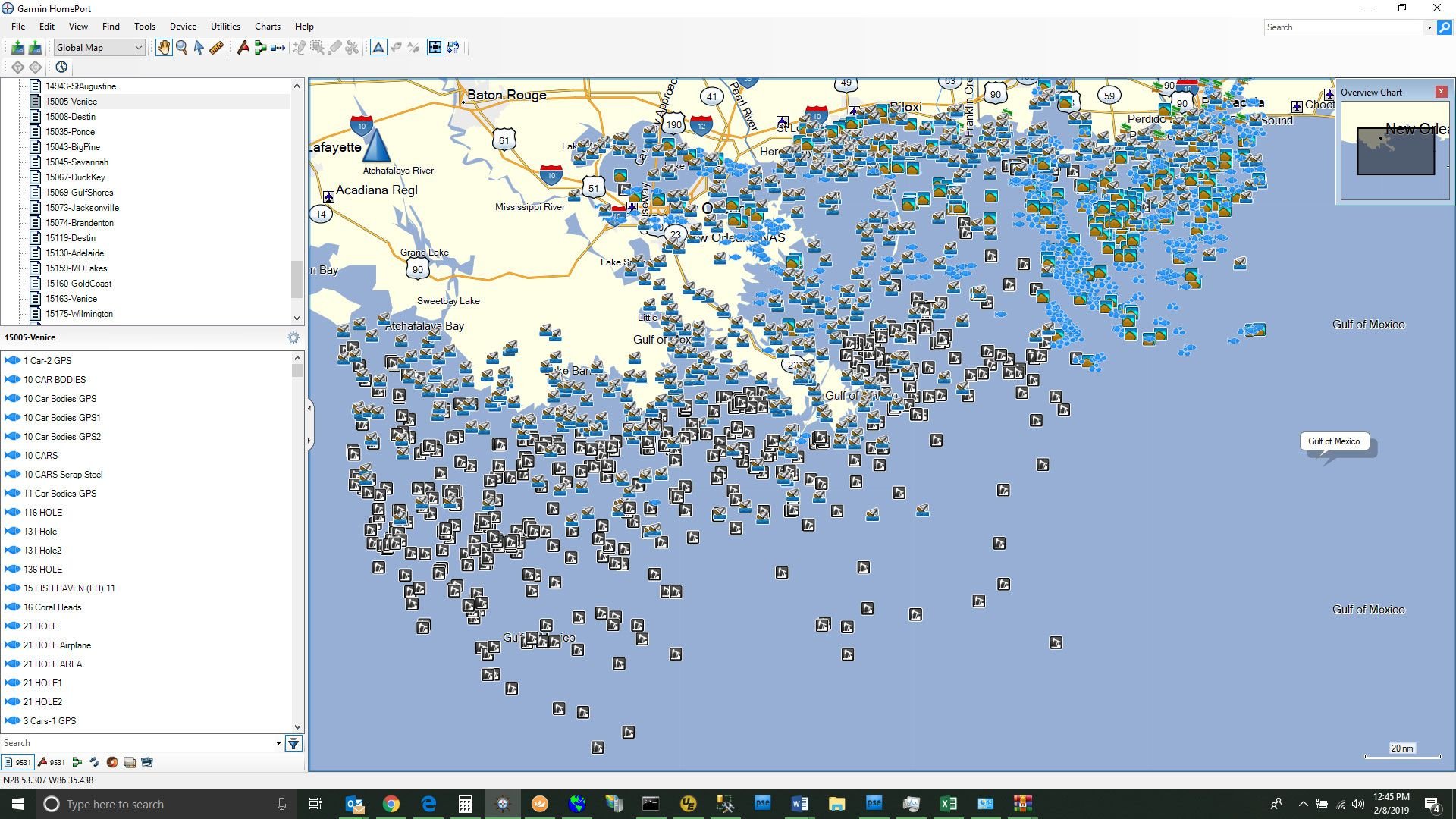
Task: Filter list by layered cards icon
Action: pyautogui.click(x=129, y=762)
